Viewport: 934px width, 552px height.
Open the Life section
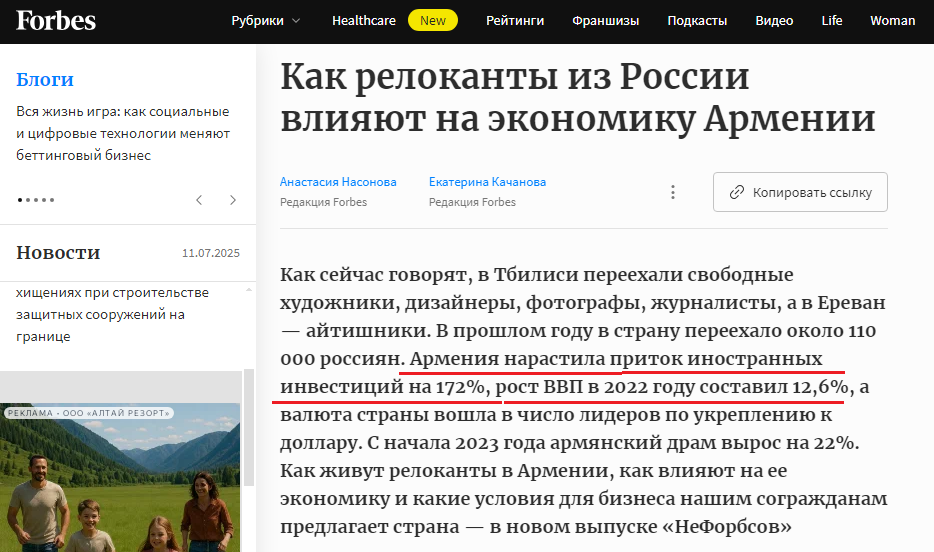(832, 21)
